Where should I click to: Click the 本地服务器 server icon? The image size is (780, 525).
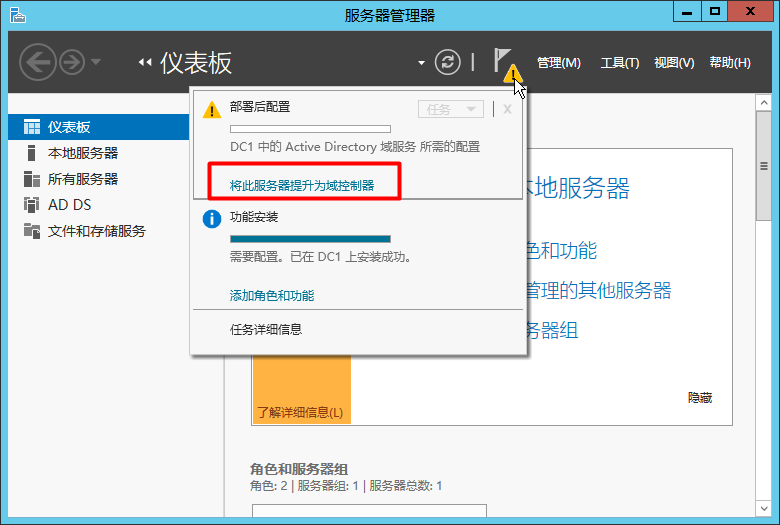pyautogui.click(x=31, y=153)
